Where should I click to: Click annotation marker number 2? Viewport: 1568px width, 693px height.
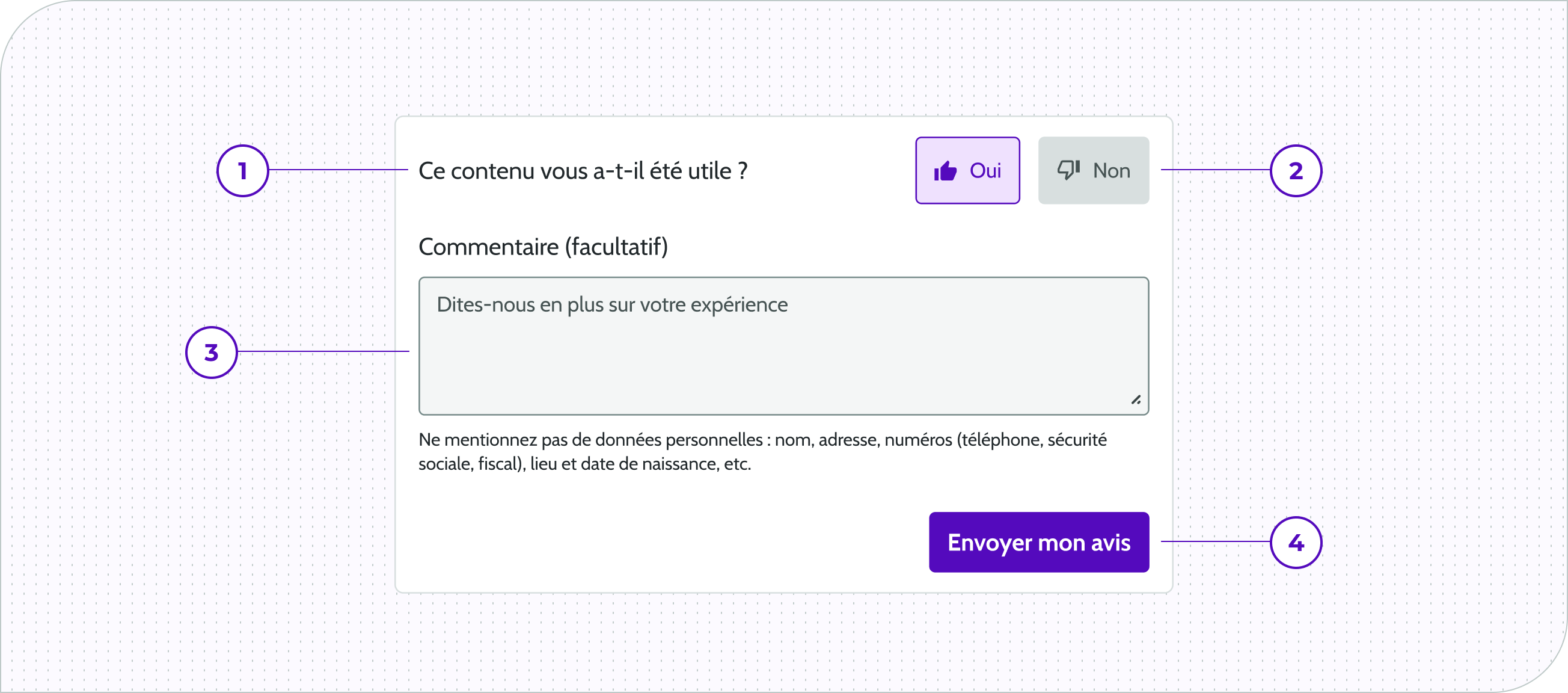click(x=1296, y=170)
